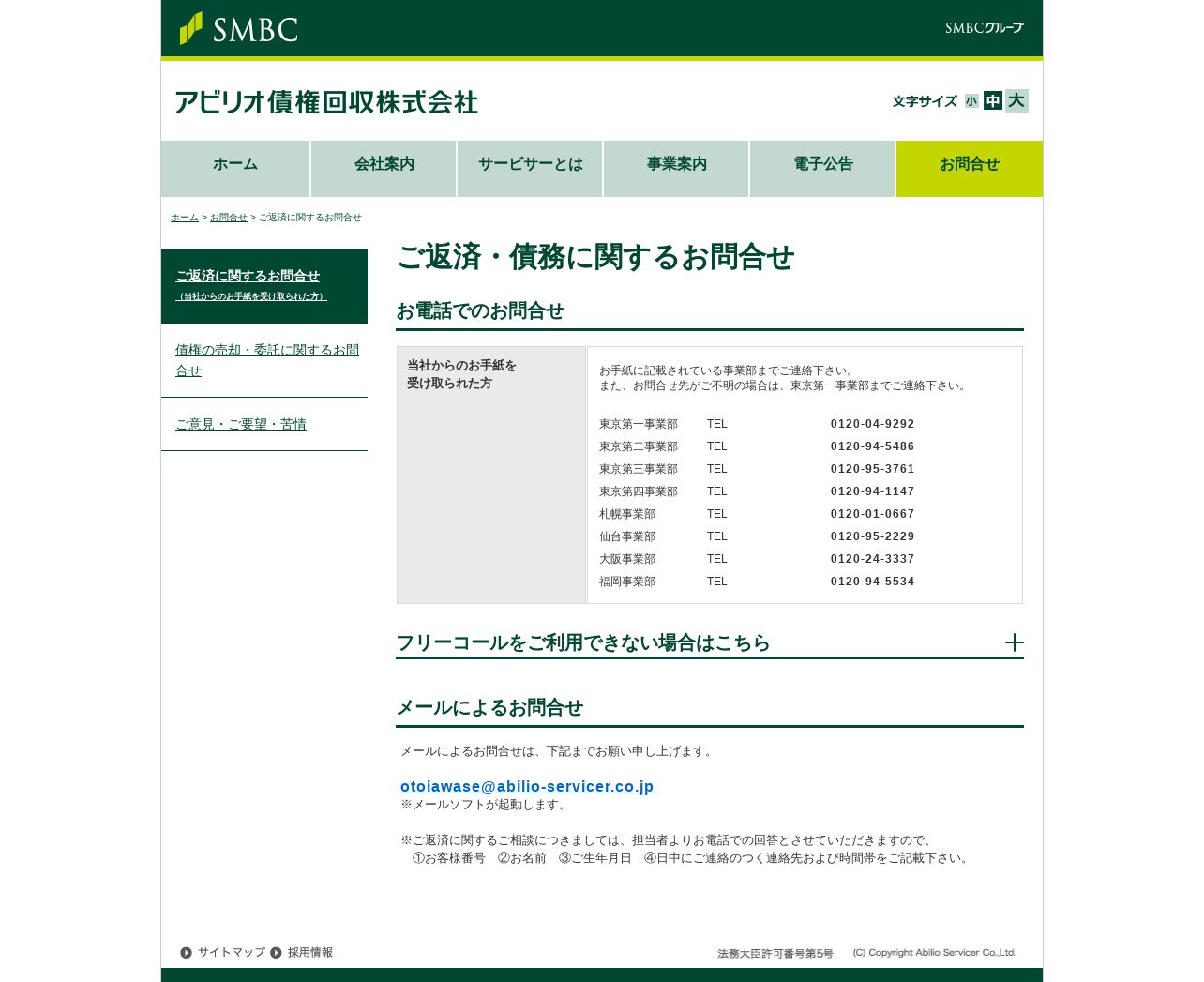Click the 東京第一事業部 phone number 0120-04-9292

pyautogui.click(x=872, y=424)
